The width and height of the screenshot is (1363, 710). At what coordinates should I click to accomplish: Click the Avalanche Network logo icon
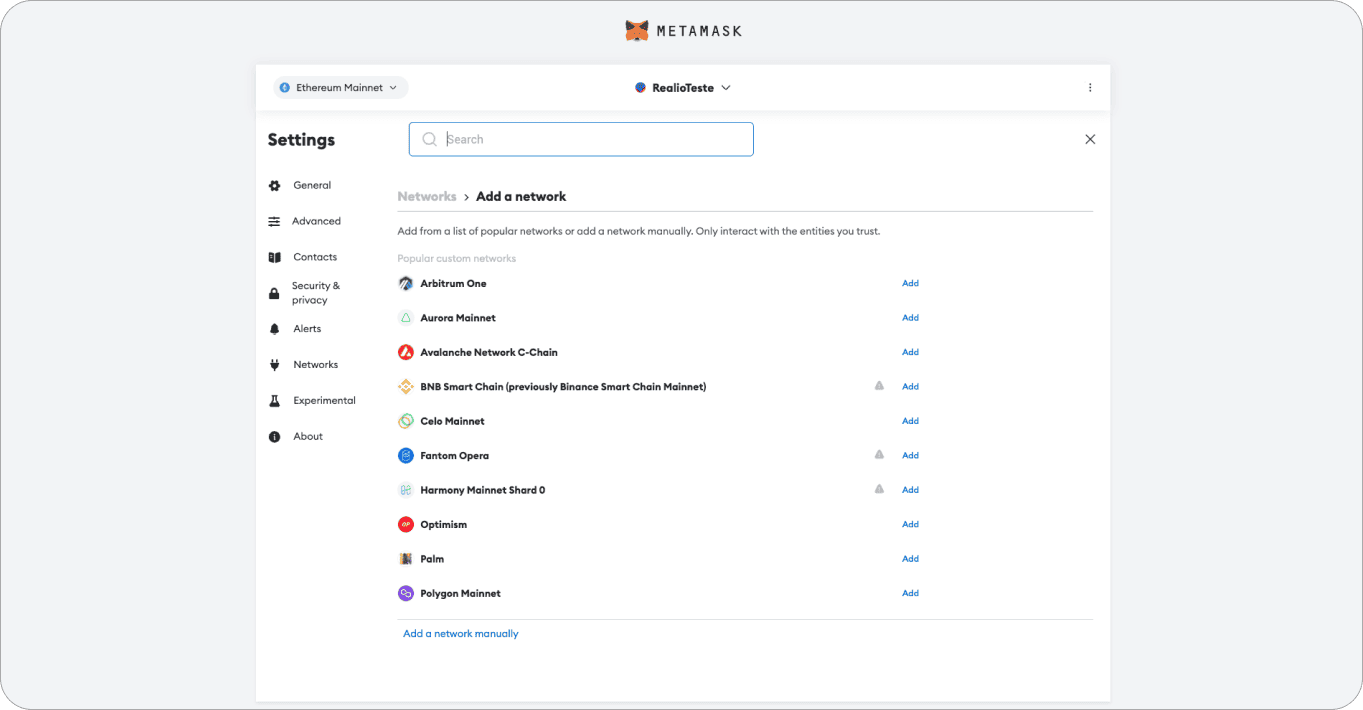click(406, 353)
